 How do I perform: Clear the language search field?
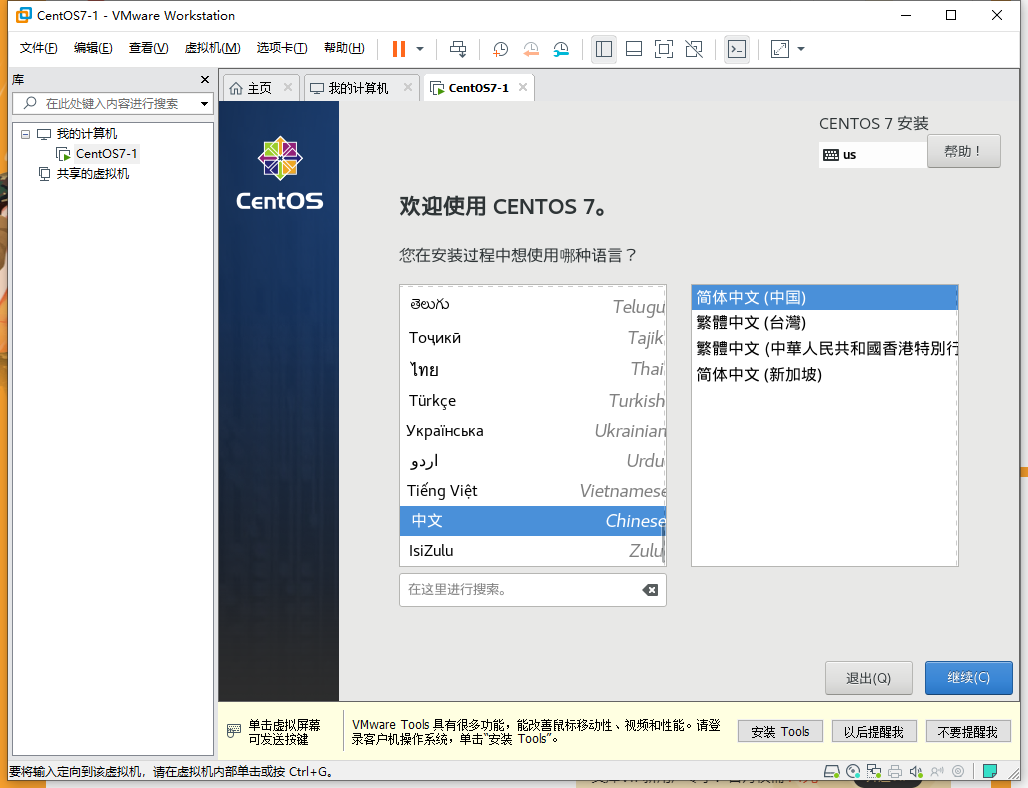[x=650, y=590]
